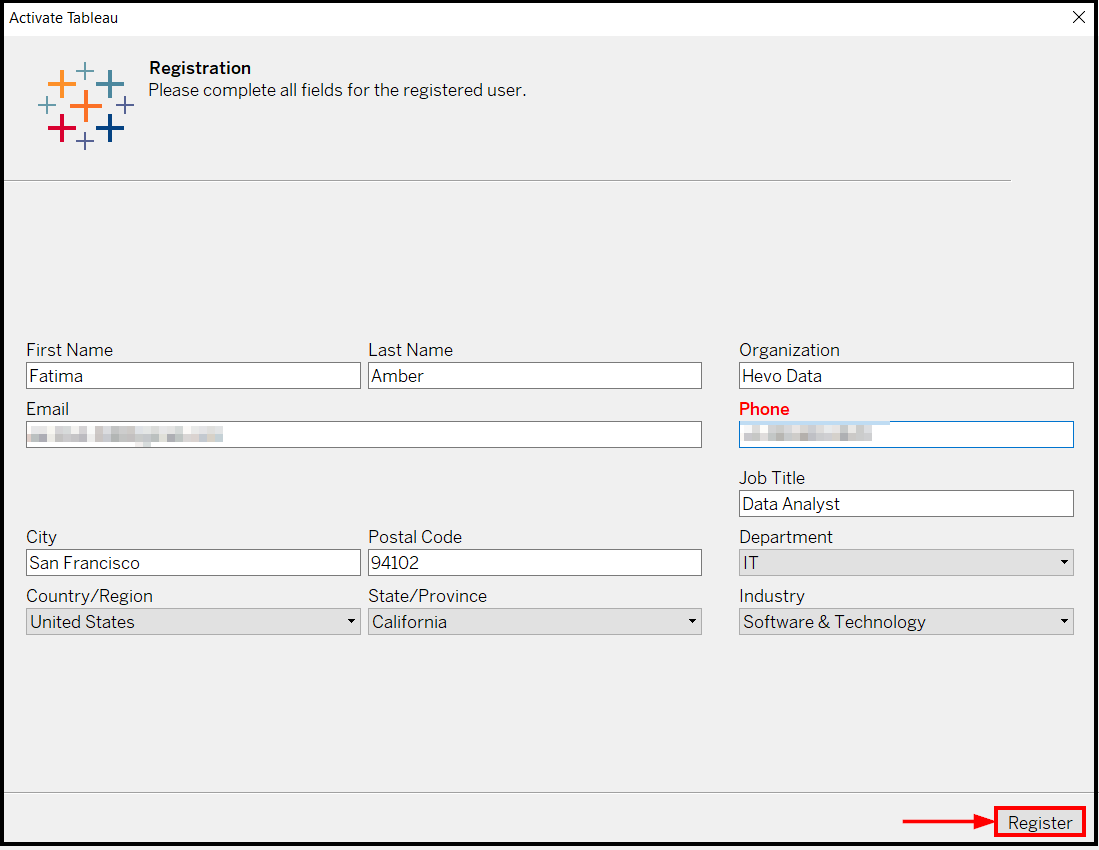Open the Country/Region dropdown
Viewport: 1099px width, 850px height.
[x=193, y=622]
